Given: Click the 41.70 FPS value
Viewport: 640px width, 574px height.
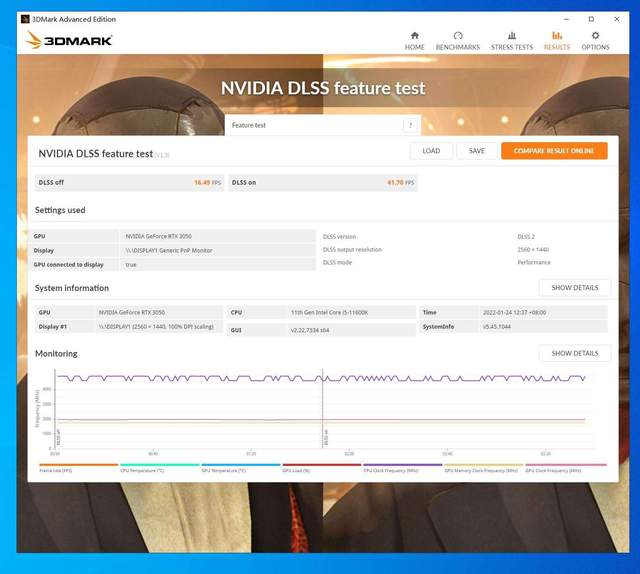Looking at the screenshot, I should (x=400, y=182).
